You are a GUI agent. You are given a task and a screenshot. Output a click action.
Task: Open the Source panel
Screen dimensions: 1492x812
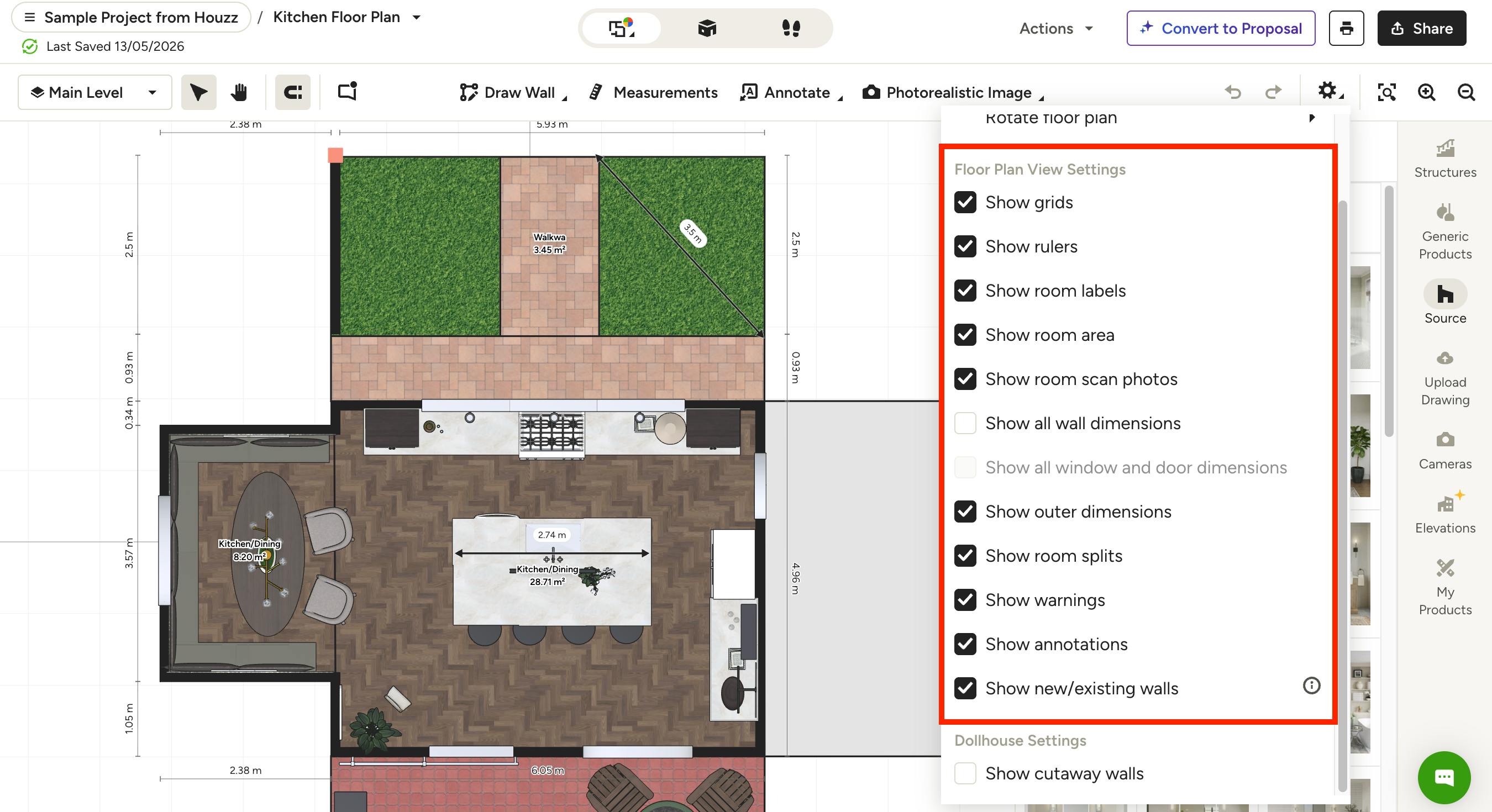coord(1444,302)
